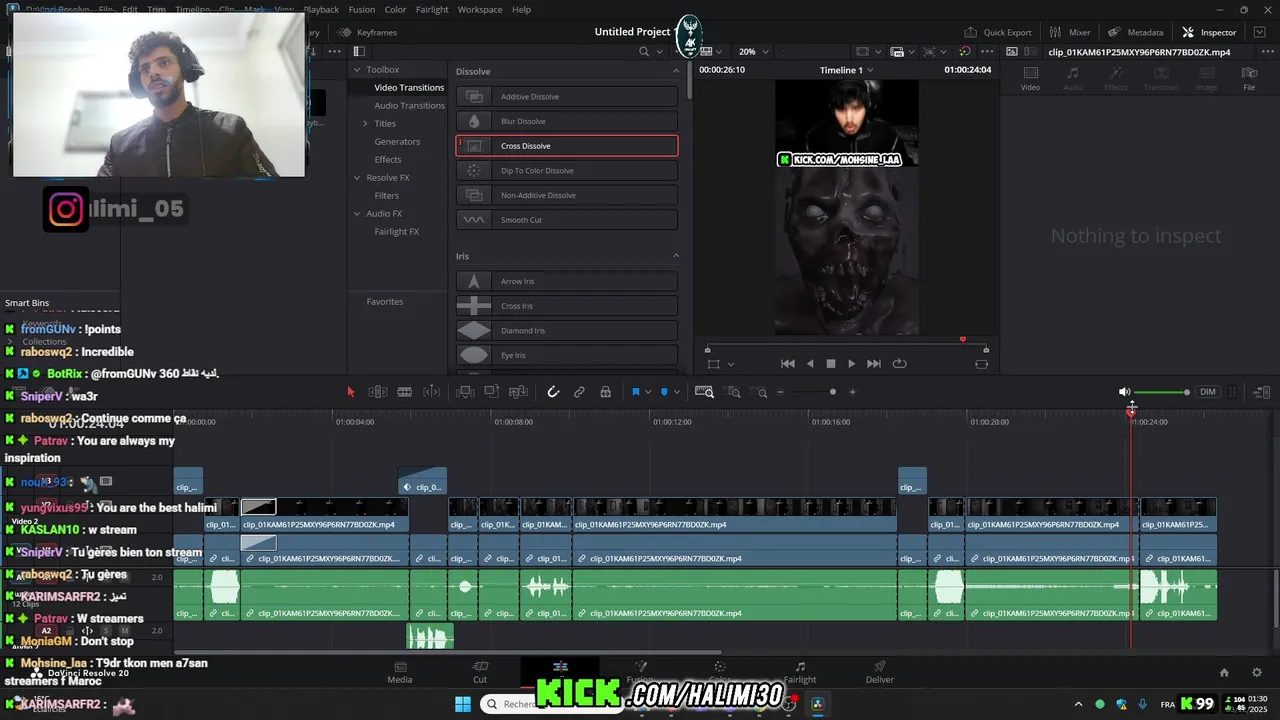The image size is (1280, 720).
Task: Open the Flag color dropdown arrow
Action: pos(648,392)
